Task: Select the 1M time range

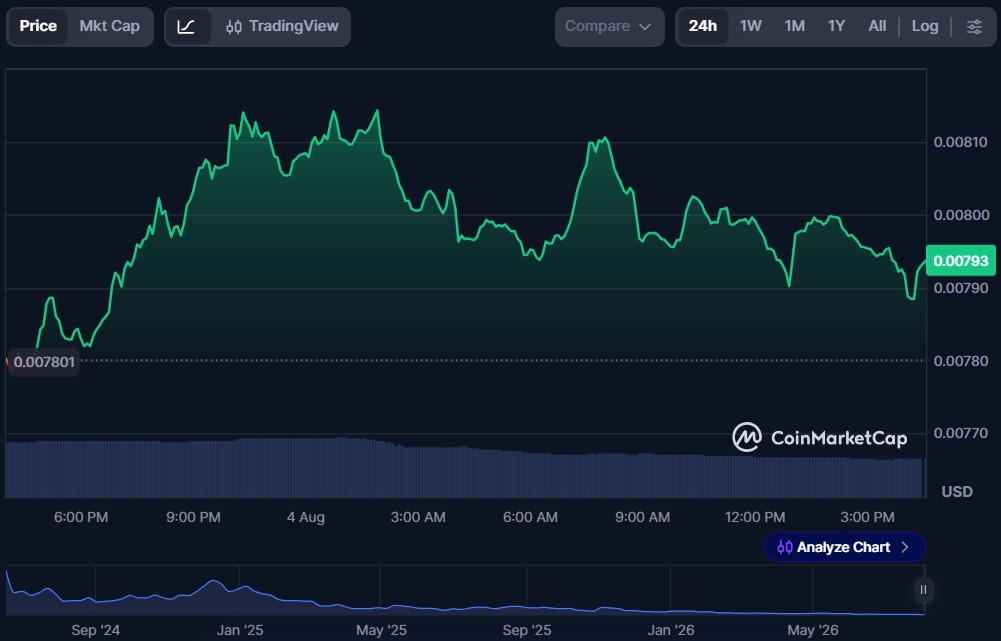Action: (794, 26)
